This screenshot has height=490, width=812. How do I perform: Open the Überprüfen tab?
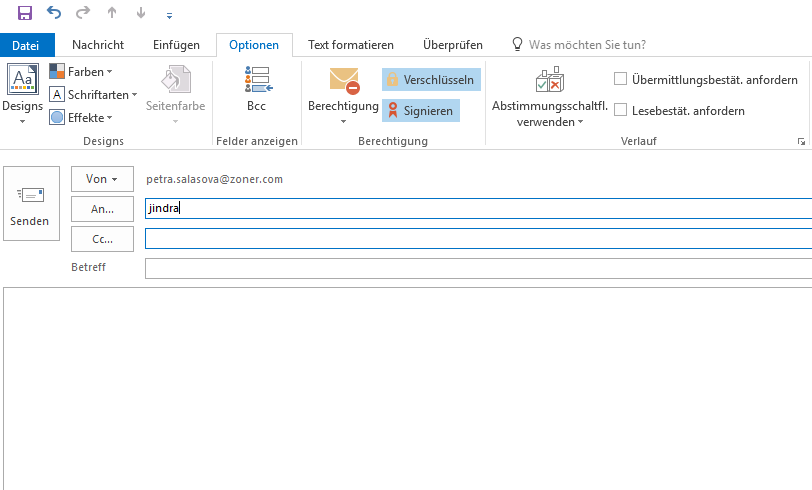point(453,45)
